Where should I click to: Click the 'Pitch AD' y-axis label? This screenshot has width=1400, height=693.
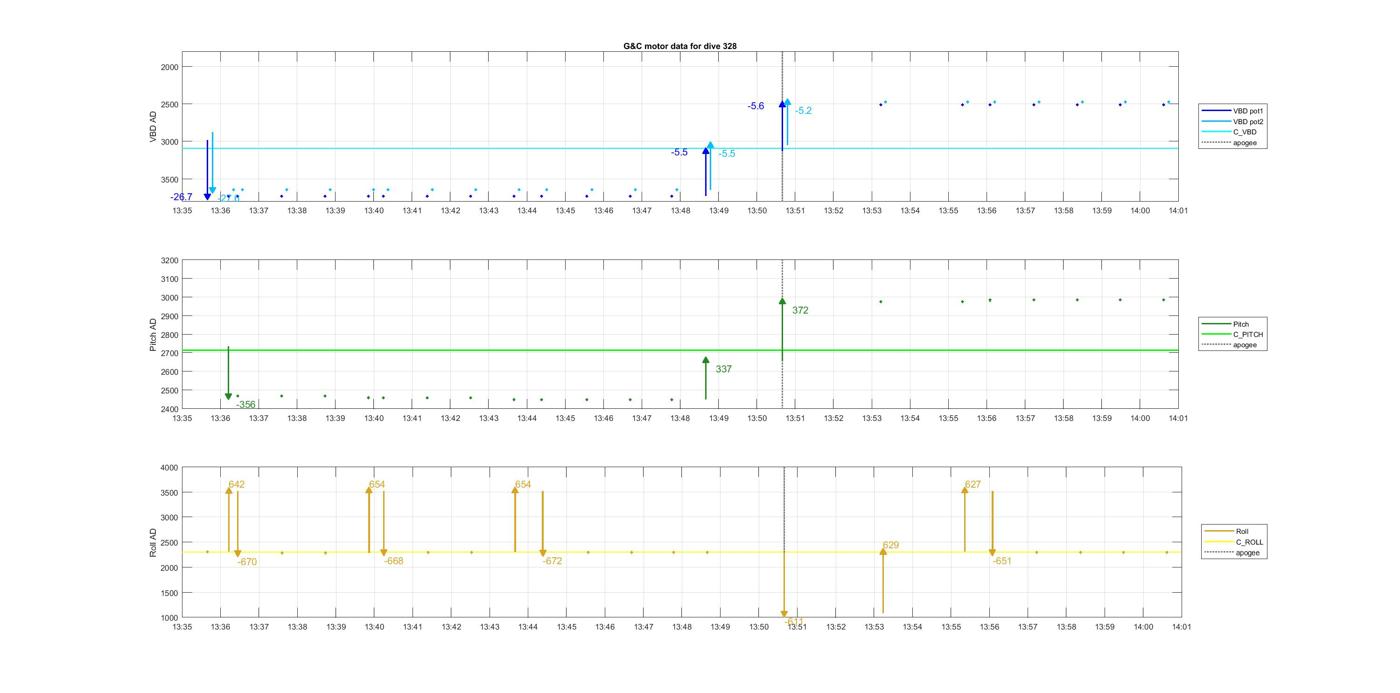[153, 335]
